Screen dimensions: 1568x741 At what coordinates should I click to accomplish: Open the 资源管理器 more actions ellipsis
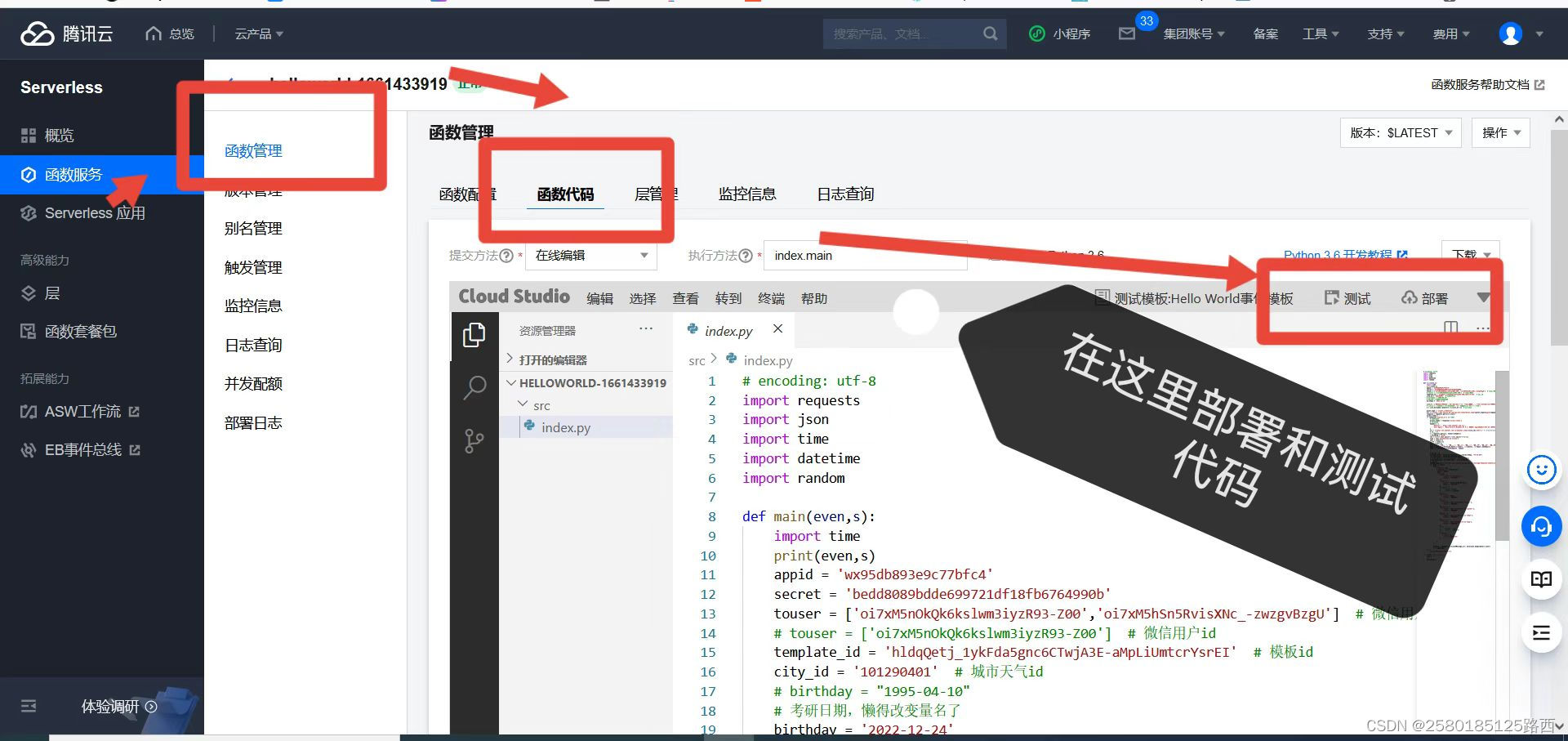[x=646, y=328]
